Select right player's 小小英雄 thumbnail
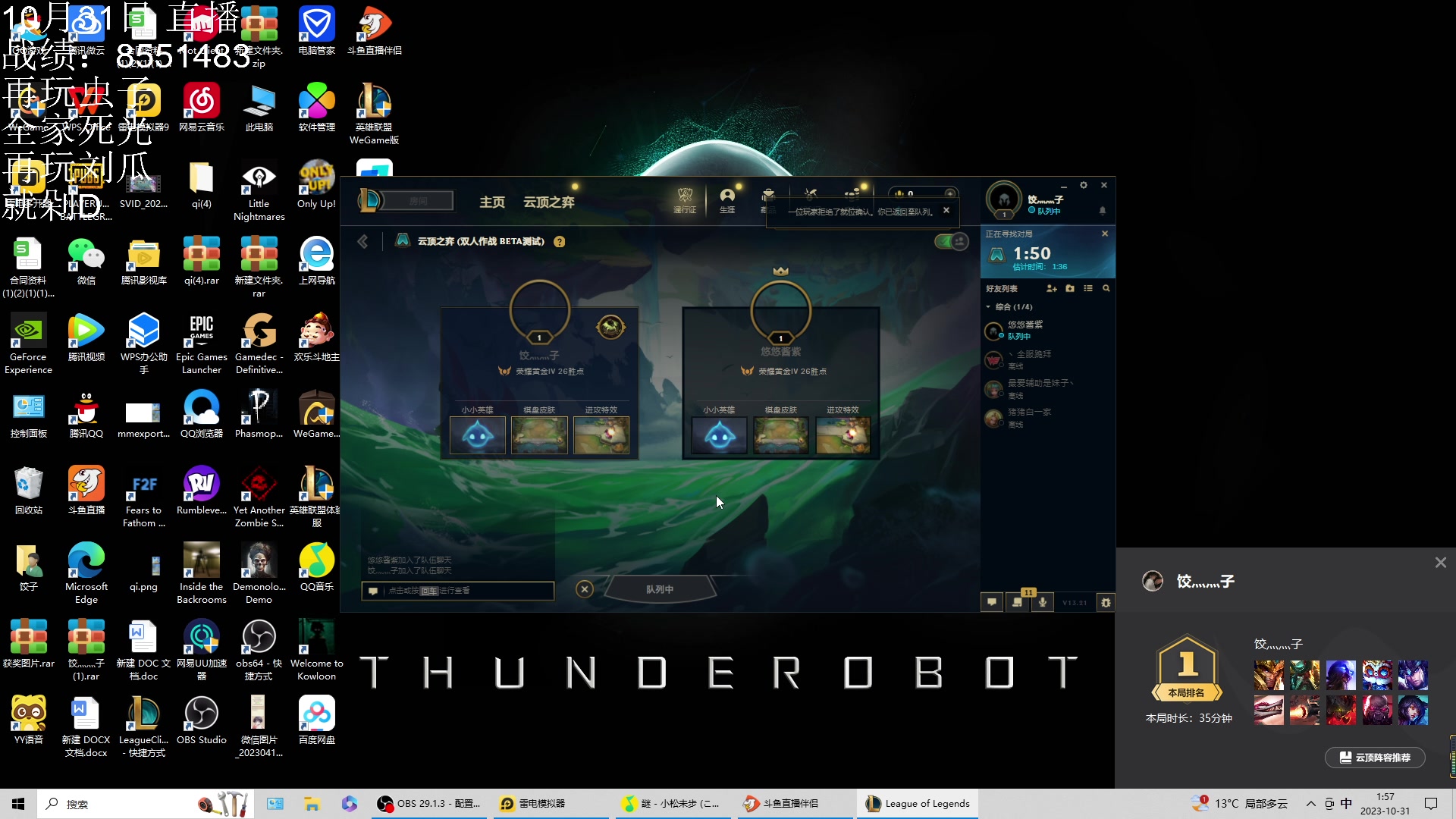Screen dimensions: 1456x819 tap(719, 435)
